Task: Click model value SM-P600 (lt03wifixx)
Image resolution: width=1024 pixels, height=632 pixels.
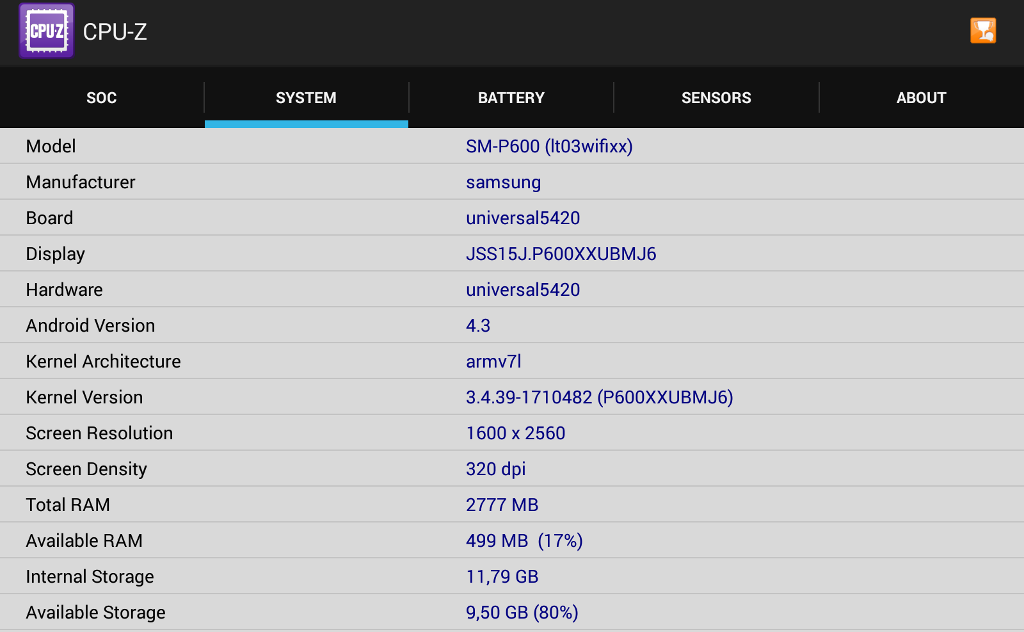Action: click(x=549, y=146)
